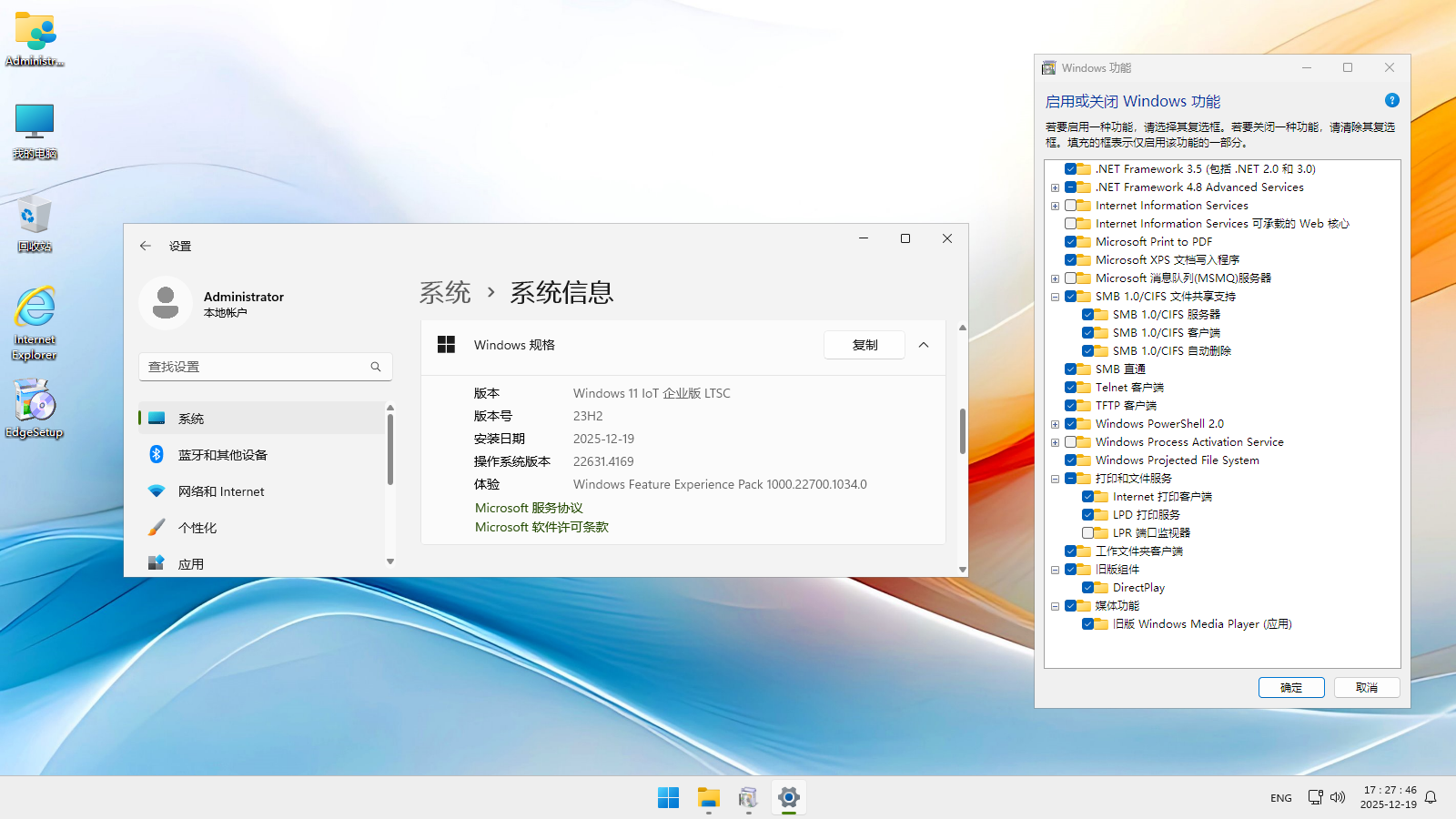Click the Settings gear on taskbar
Image resolution: width=1456 pixels, height=819 pixels.
(789, 798)
